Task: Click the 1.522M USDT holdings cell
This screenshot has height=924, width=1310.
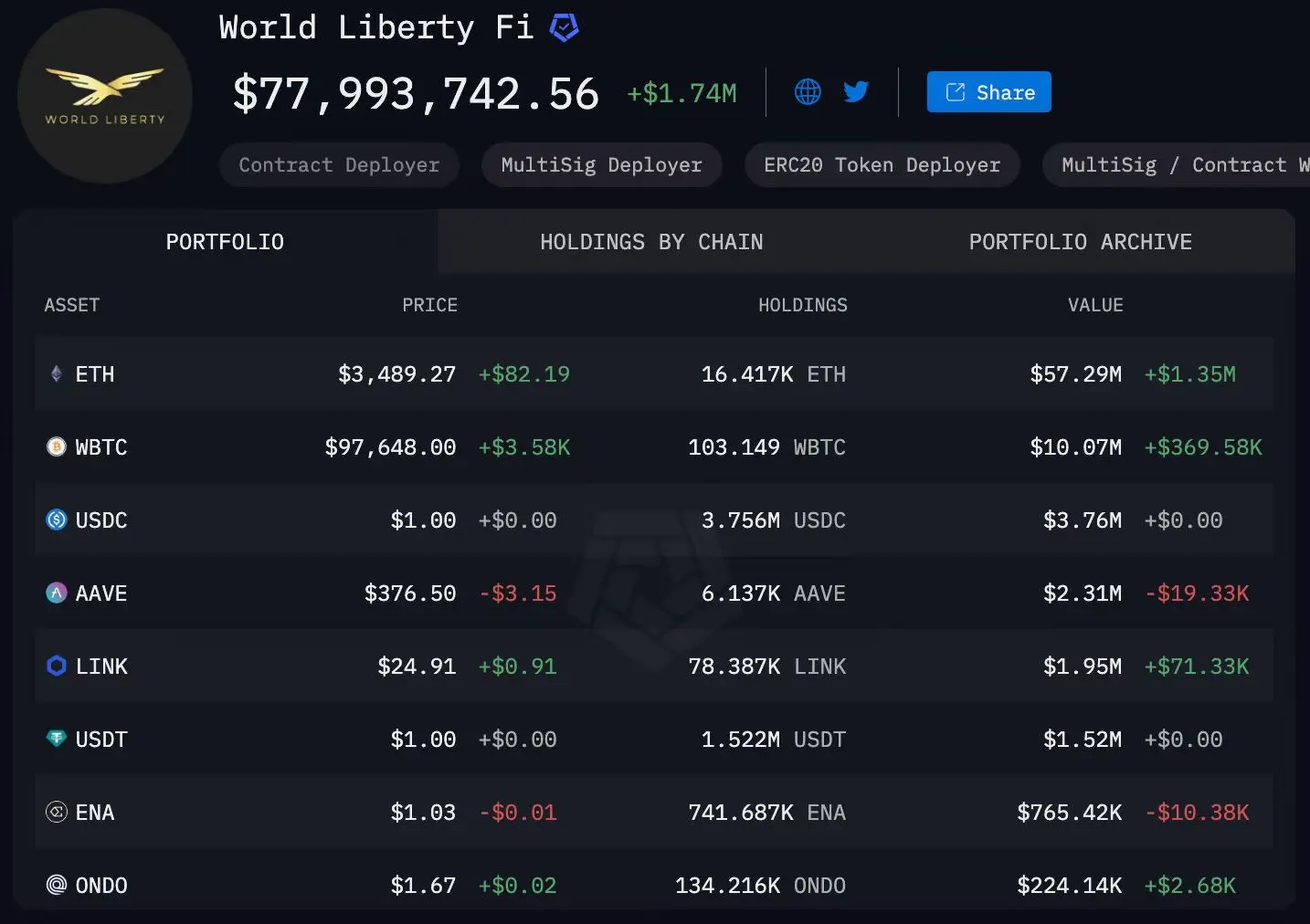Action: point(774,740)
